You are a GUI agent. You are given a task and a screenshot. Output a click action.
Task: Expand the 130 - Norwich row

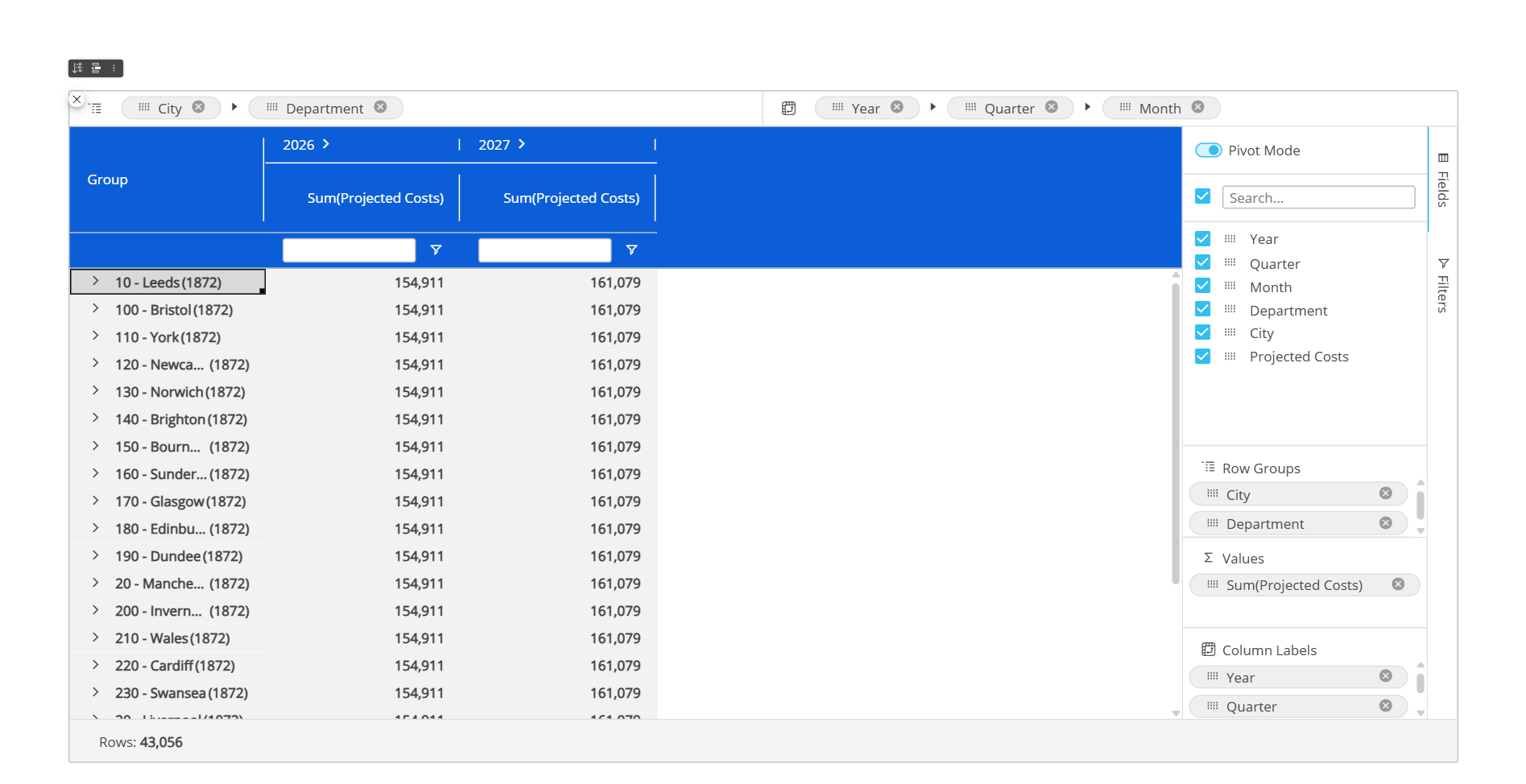(95, 390)
